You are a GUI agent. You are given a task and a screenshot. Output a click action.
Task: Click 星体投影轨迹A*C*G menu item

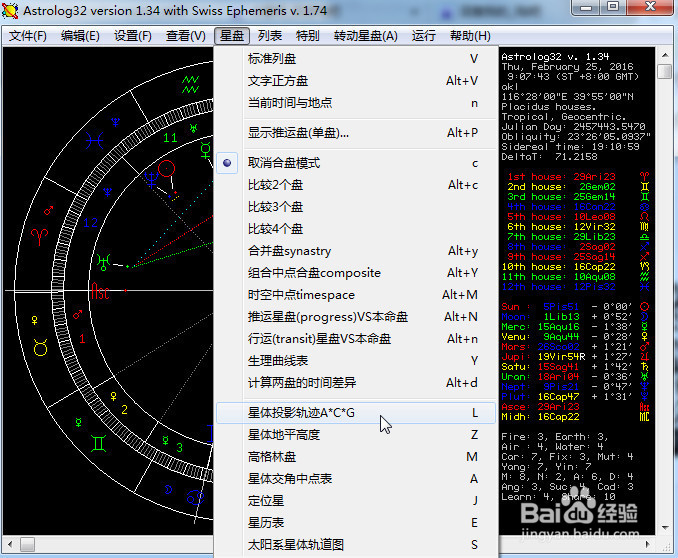(356, 413)
